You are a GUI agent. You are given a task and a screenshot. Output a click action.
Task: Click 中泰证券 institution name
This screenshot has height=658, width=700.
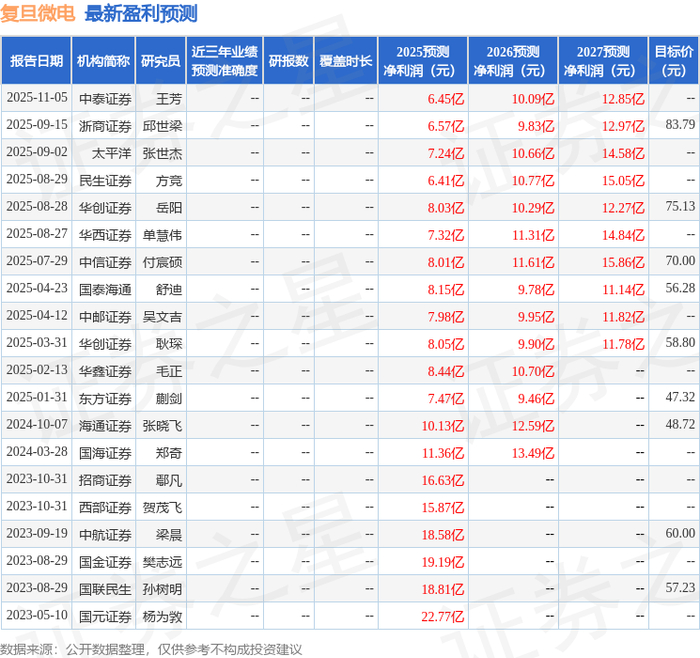[105, 99]
